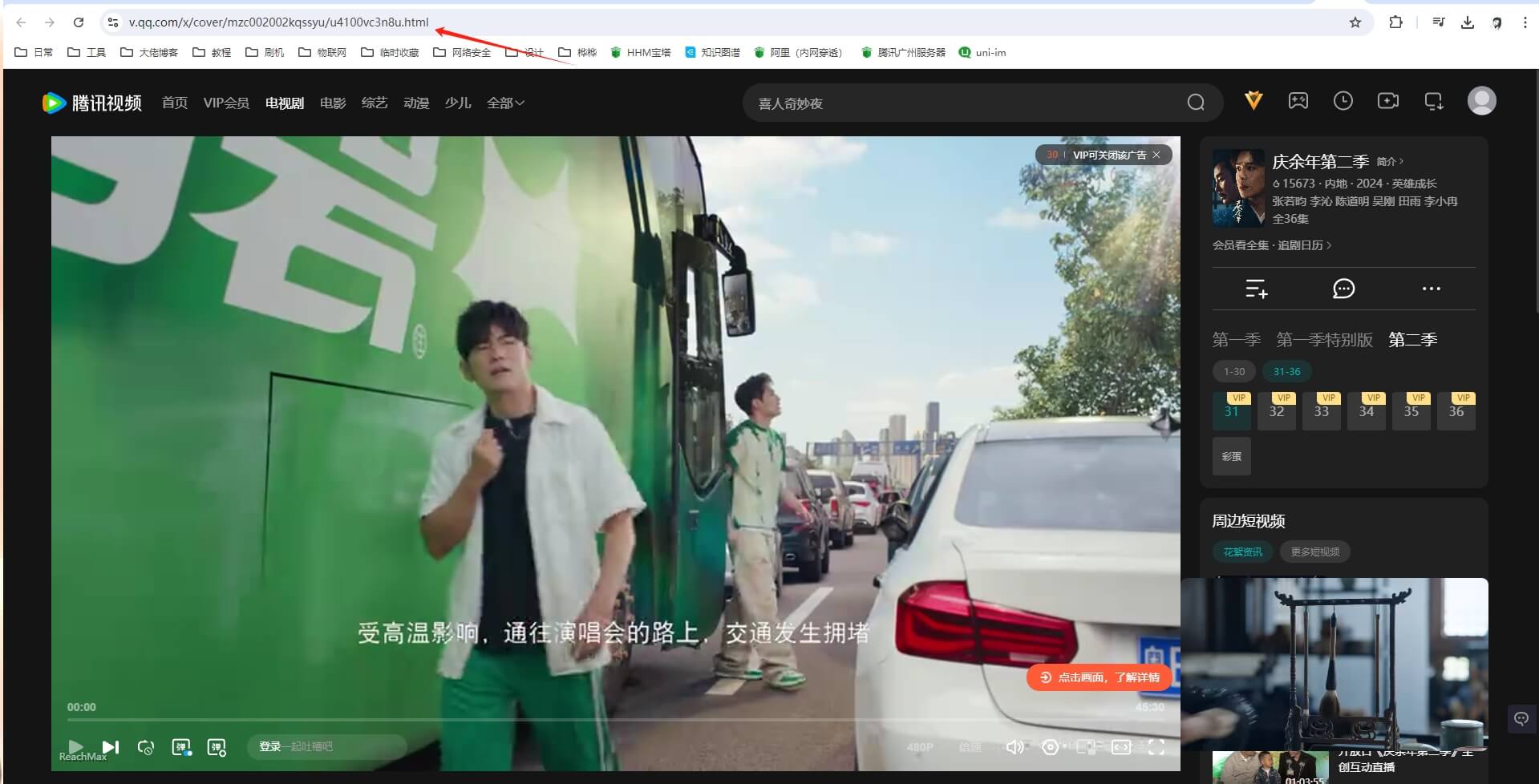Open danmaku settings icon in the player
1539x784 pixels.
click(217, 747)
